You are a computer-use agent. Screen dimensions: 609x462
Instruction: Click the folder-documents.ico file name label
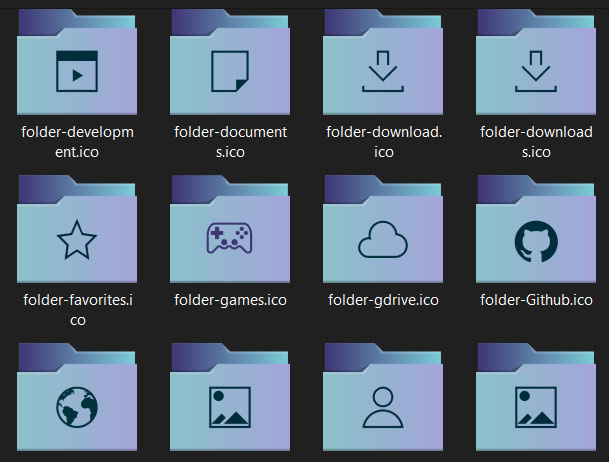tap(230, 142)
